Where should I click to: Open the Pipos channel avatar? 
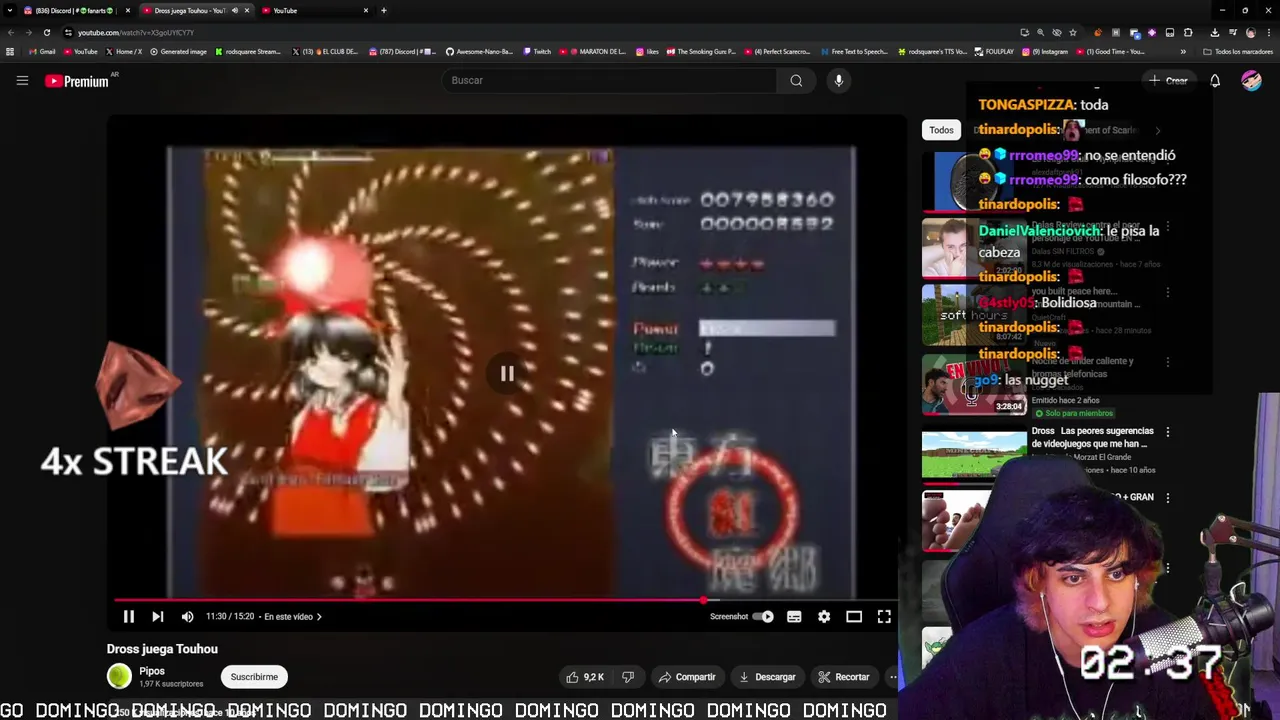tap(119, 677)
